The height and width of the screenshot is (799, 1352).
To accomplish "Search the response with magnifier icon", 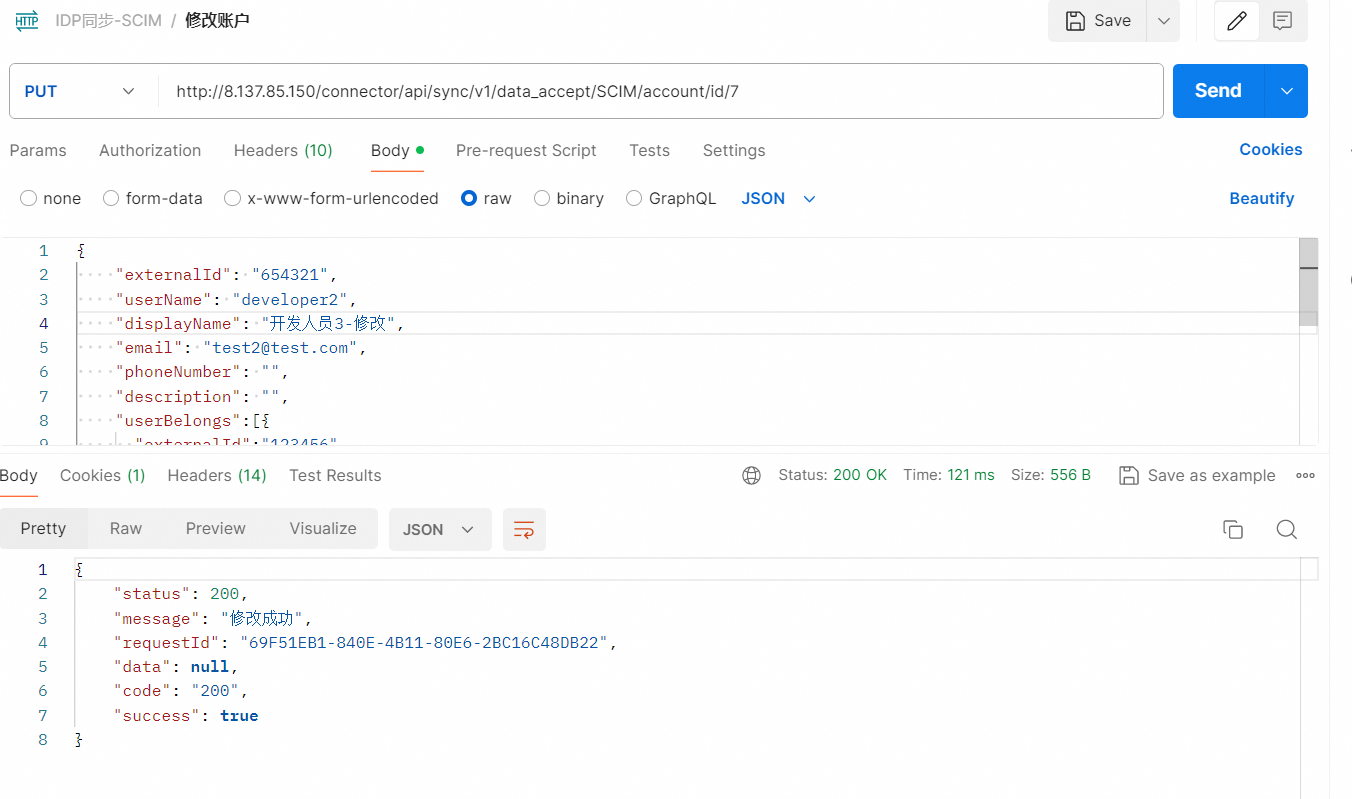I will point(1287,529).
